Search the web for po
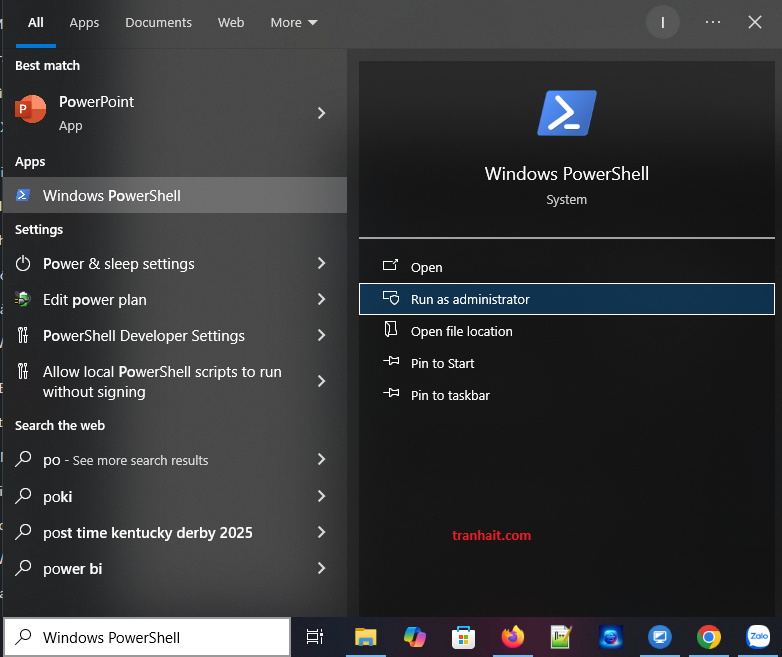 175,459
